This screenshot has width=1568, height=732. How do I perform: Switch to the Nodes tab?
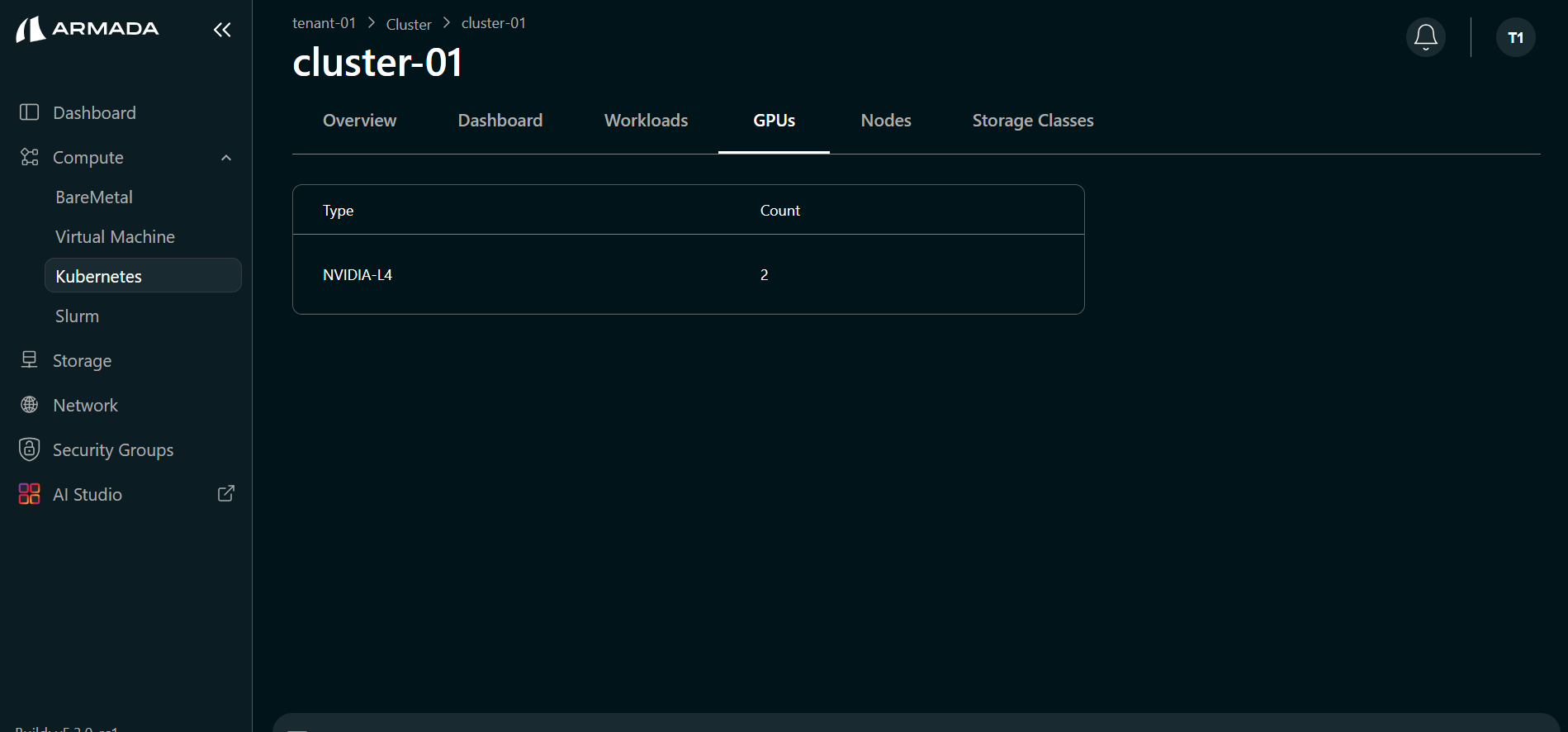(886, 121)
